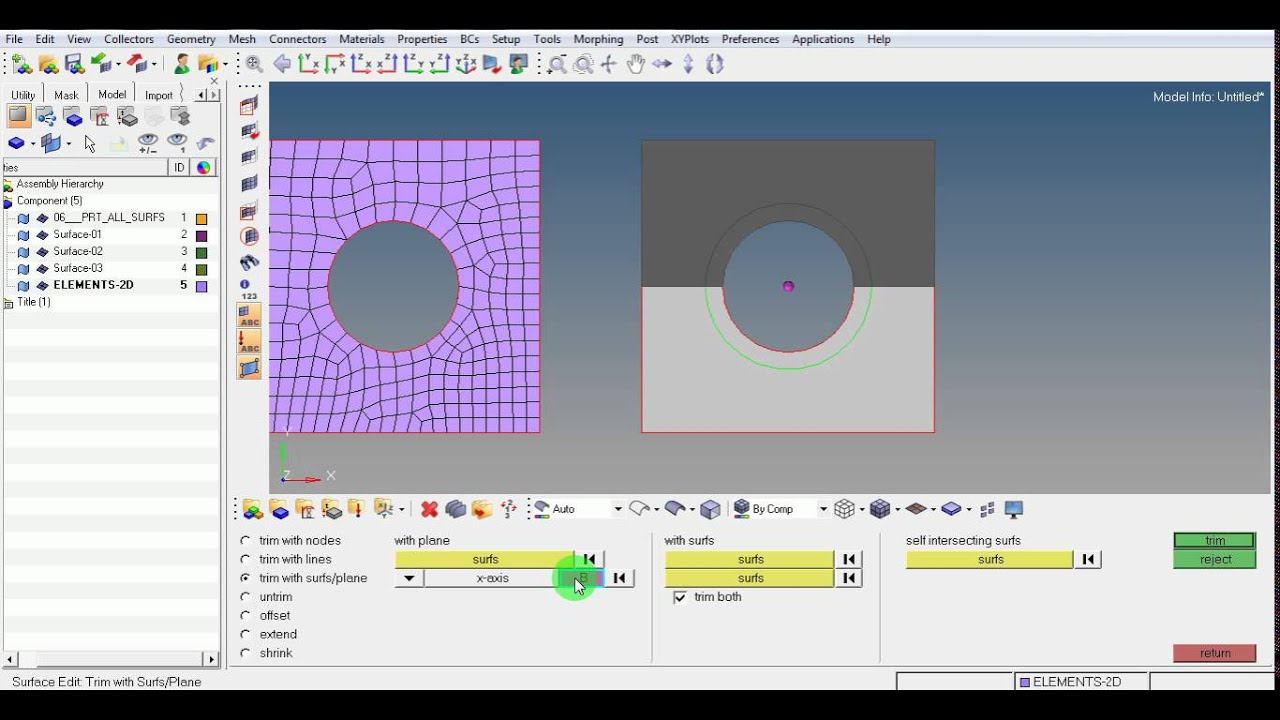
Task: Select the shrink radio option
Action: click(245, 654)
